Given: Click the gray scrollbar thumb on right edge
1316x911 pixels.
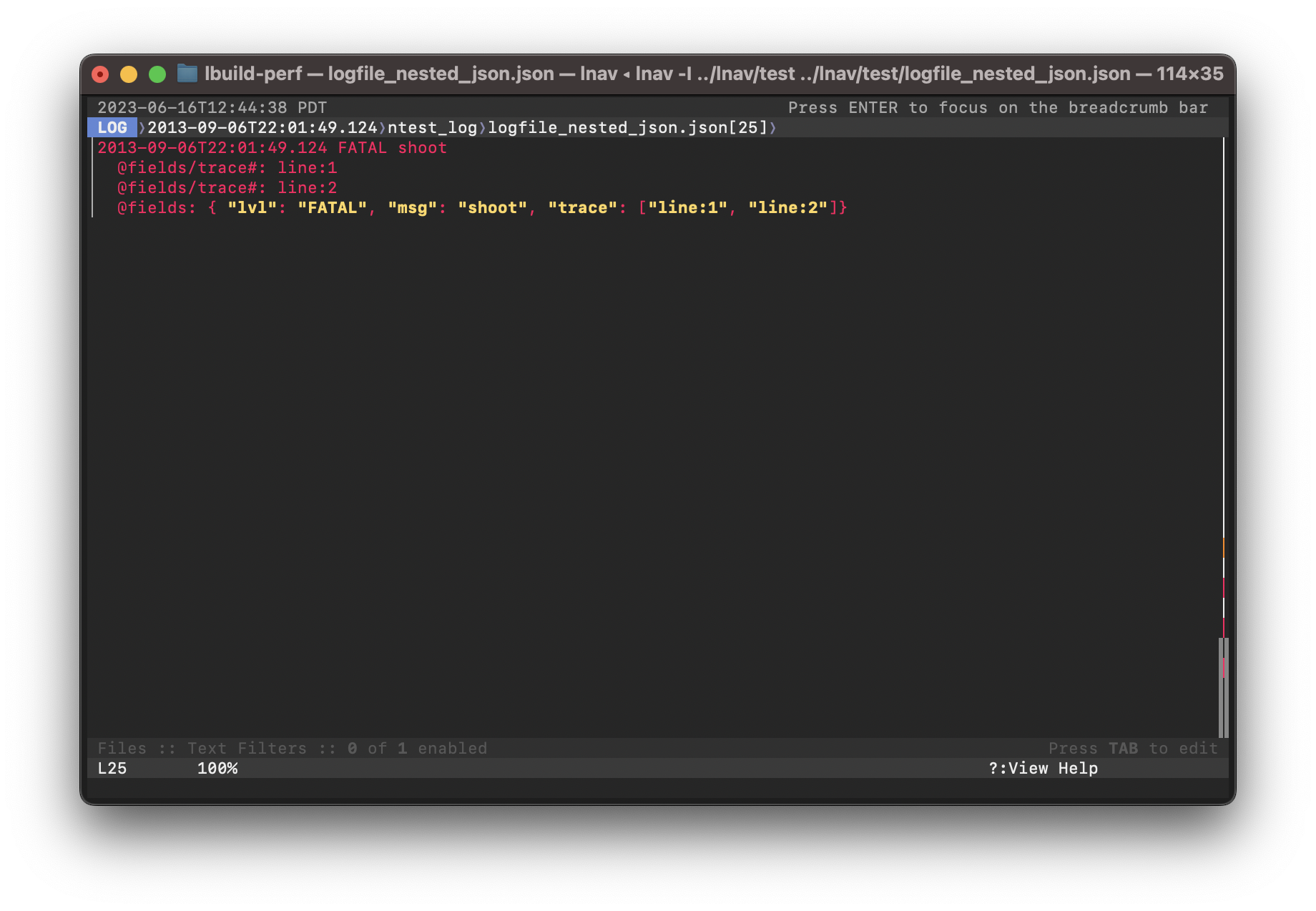Looking at the screenshot, I should pyautogui.click(x=1224, y=688).
